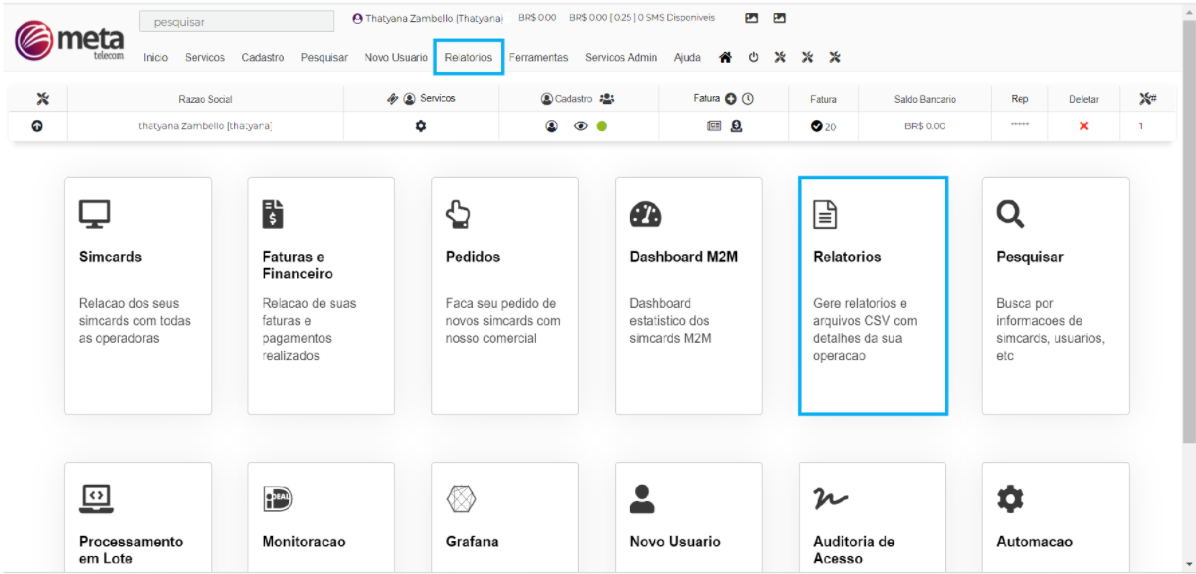This screenshot has height=574, width=1196.
Task: Click the document icon on Relatorios card
Action: pos(825,215)
